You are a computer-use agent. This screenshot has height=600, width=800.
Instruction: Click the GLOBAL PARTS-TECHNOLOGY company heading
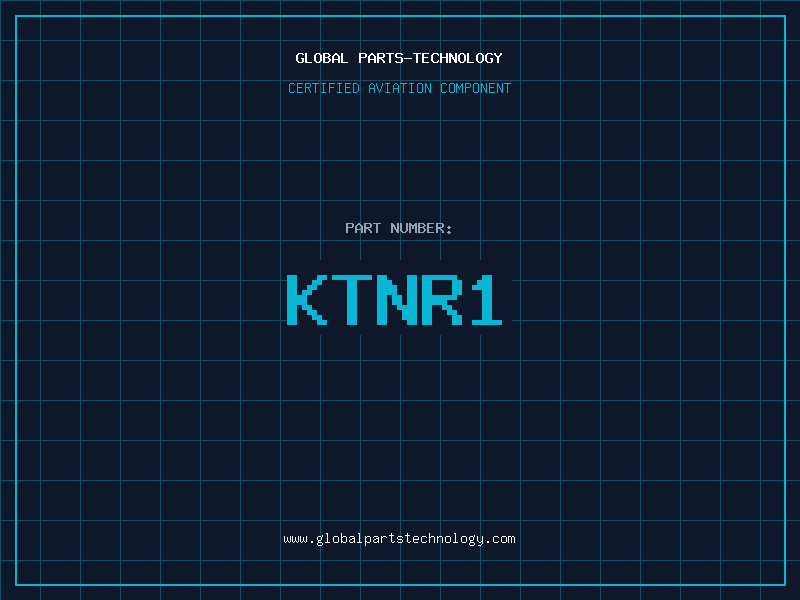(399, 58)
